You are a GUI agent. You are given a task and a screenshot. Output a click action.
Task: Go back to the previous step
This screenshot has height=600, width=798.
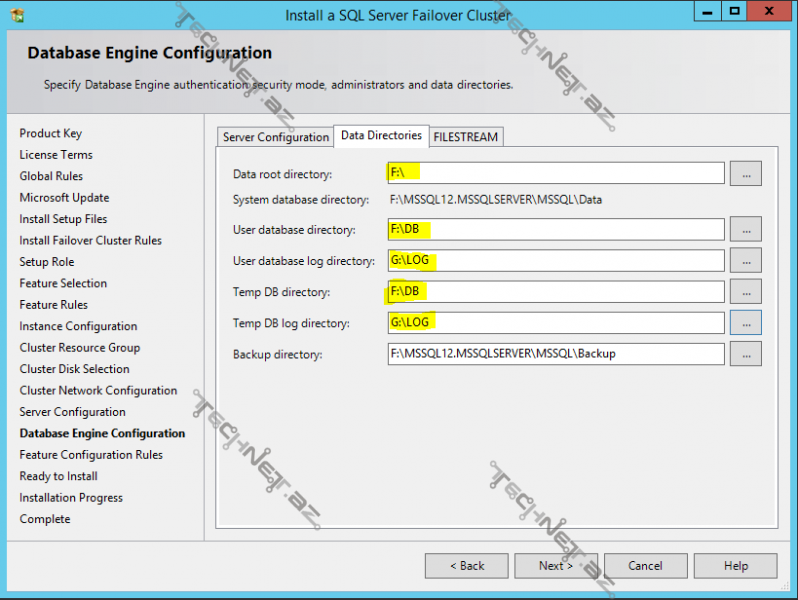tap(466, 566)
